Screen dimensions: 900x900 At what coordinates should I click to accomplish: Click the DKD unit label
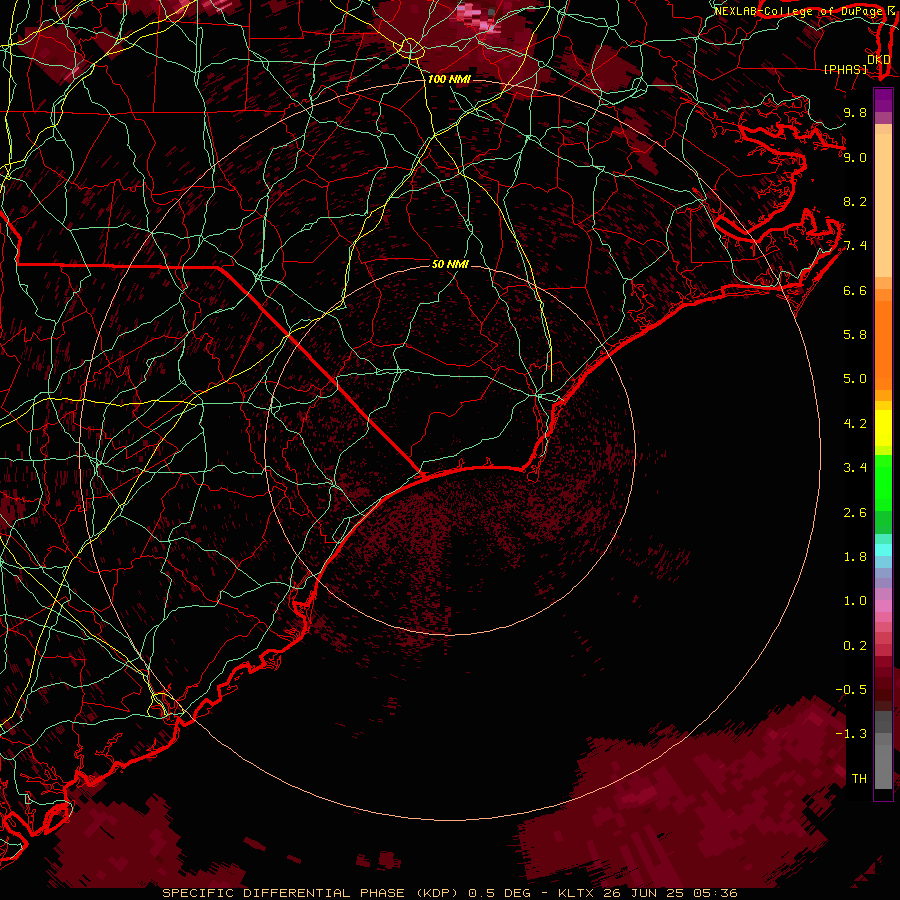pos(878,60)
